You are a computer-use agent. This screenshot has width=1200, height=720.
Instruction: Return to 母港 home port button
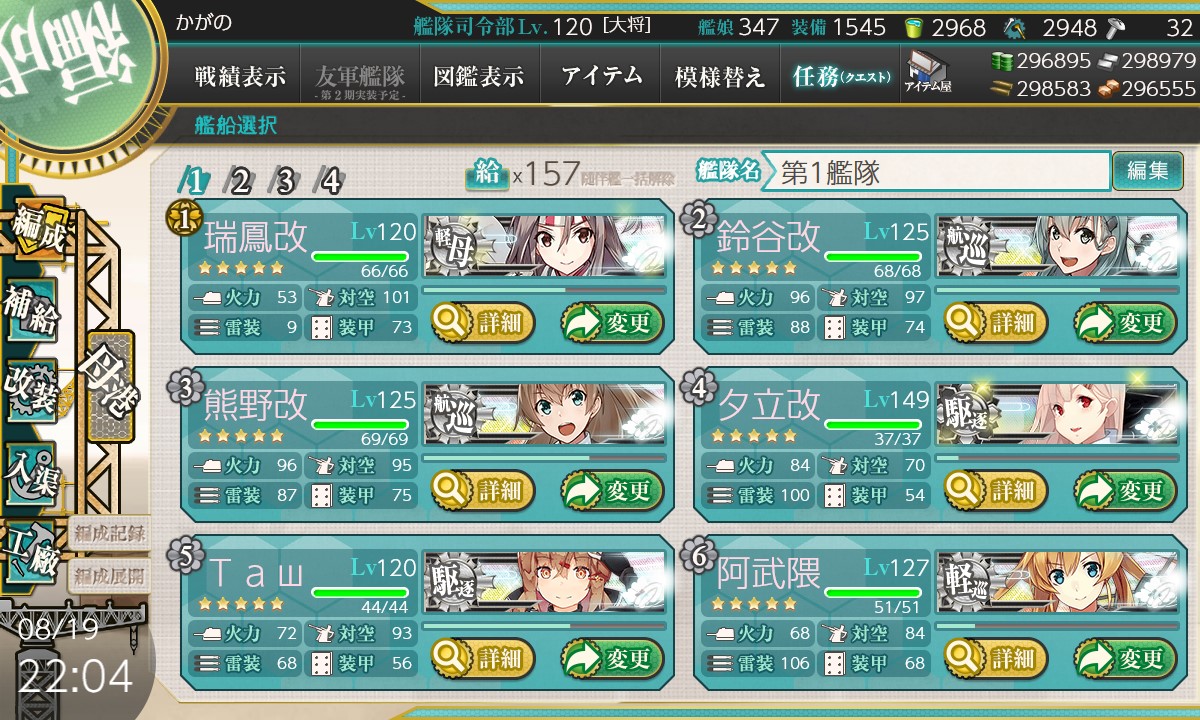tap(110, 386)
